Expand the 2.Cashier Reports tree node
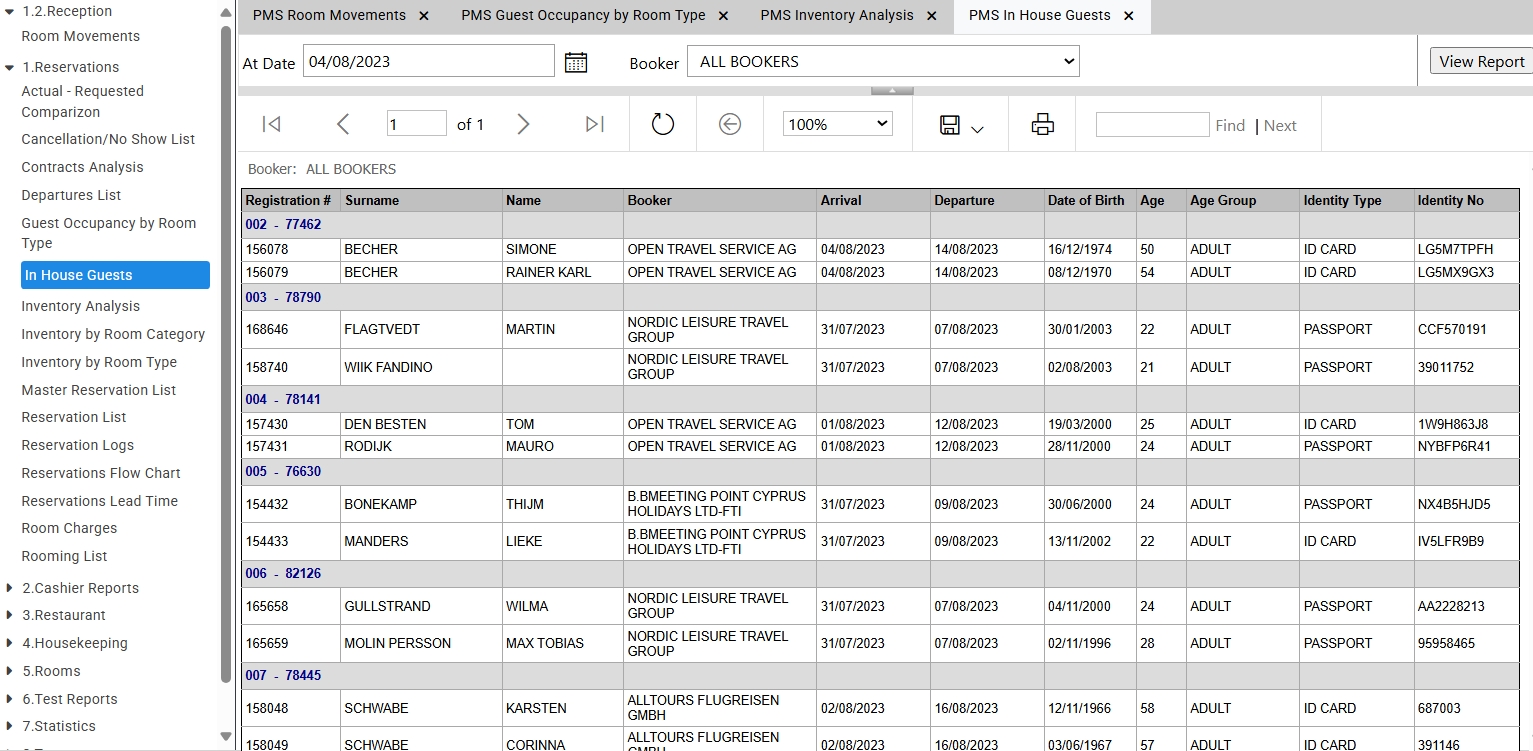Image resolution: width=1533 pixels, height=751 pixels. (x=10, y=588)
